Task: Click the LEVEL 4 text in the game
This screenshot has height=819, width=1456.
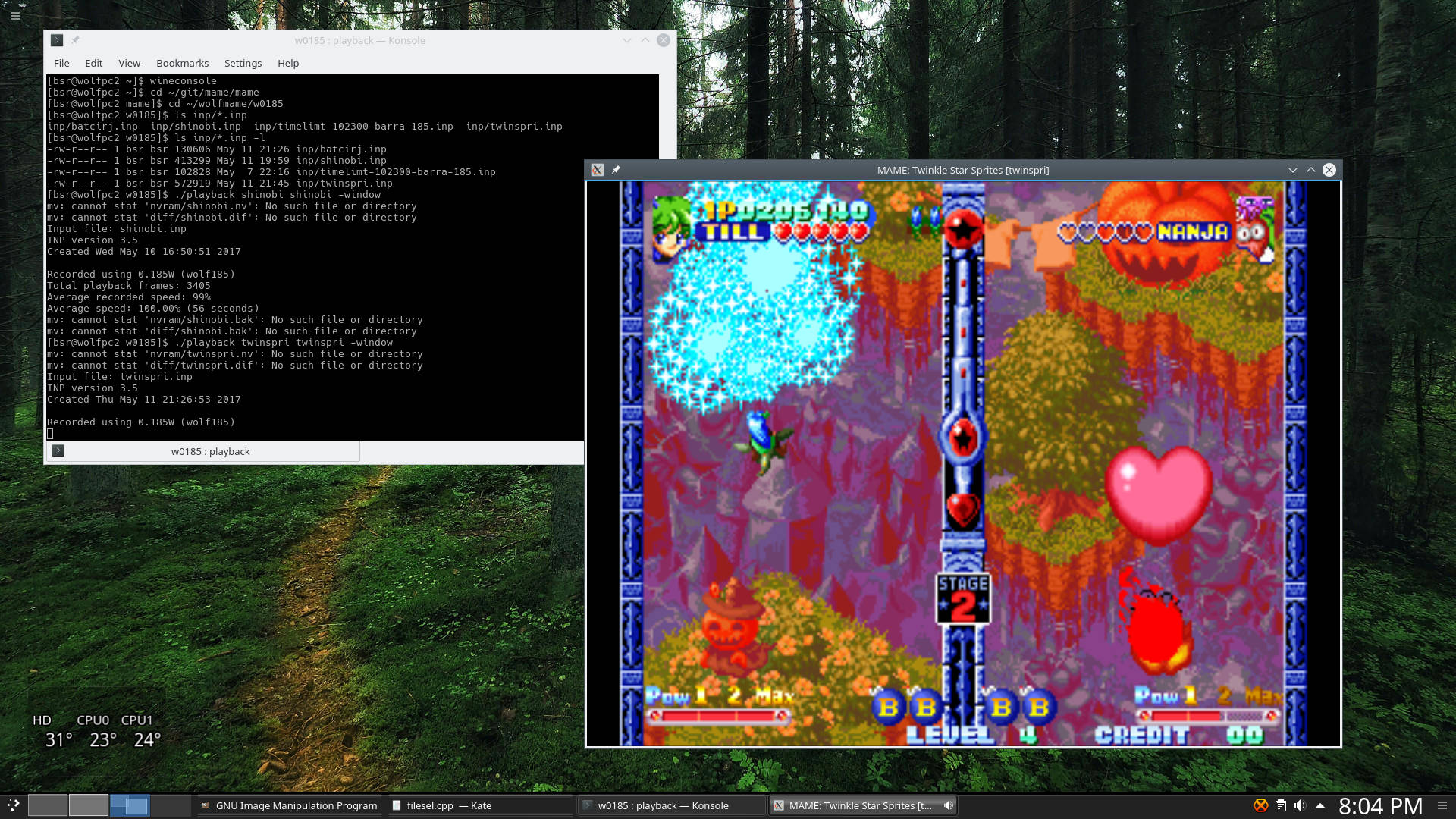Action: (x=971, y=735)
